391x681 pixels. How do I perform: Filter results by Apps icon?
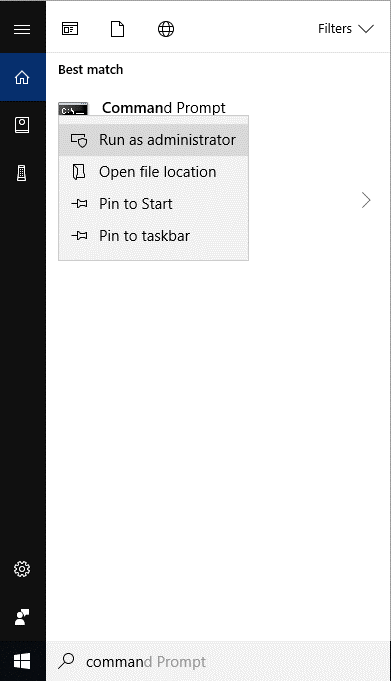[70, 29]
